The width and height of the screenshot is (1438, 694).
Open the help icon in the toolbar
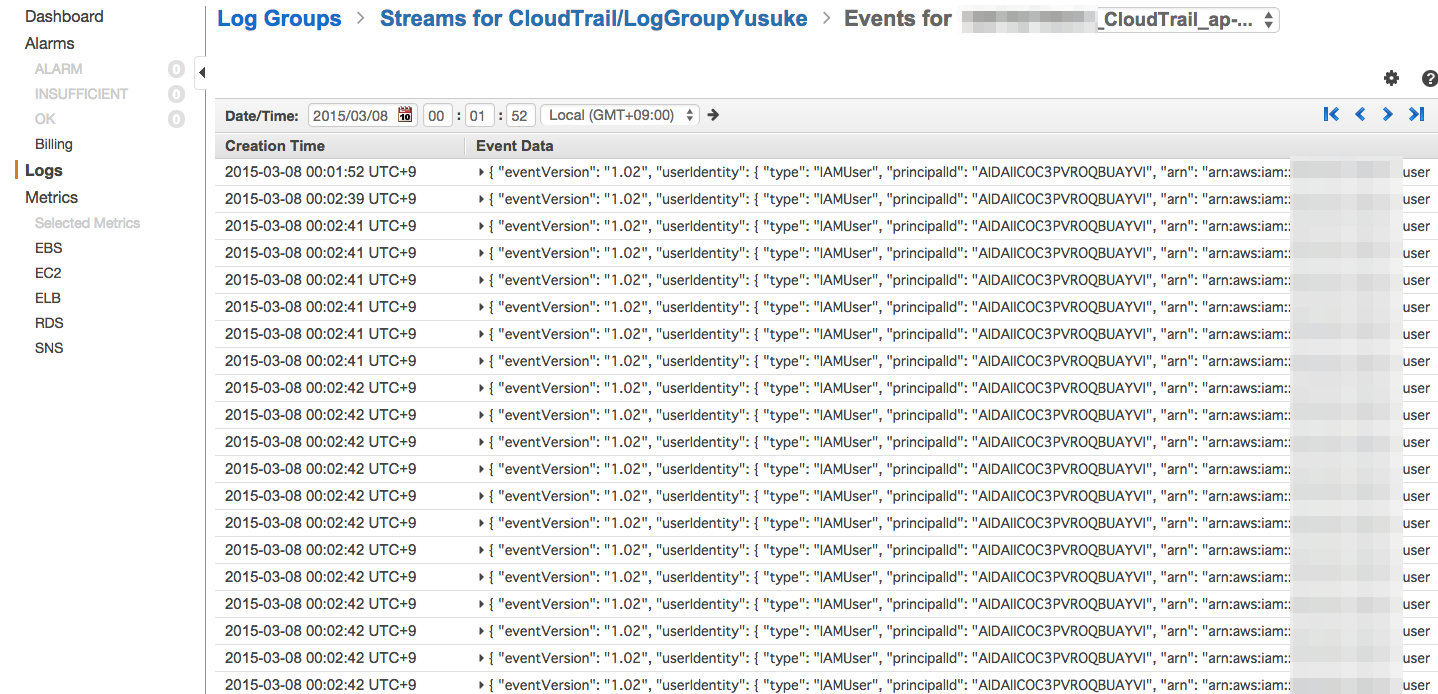click(x=1429, y=77)
